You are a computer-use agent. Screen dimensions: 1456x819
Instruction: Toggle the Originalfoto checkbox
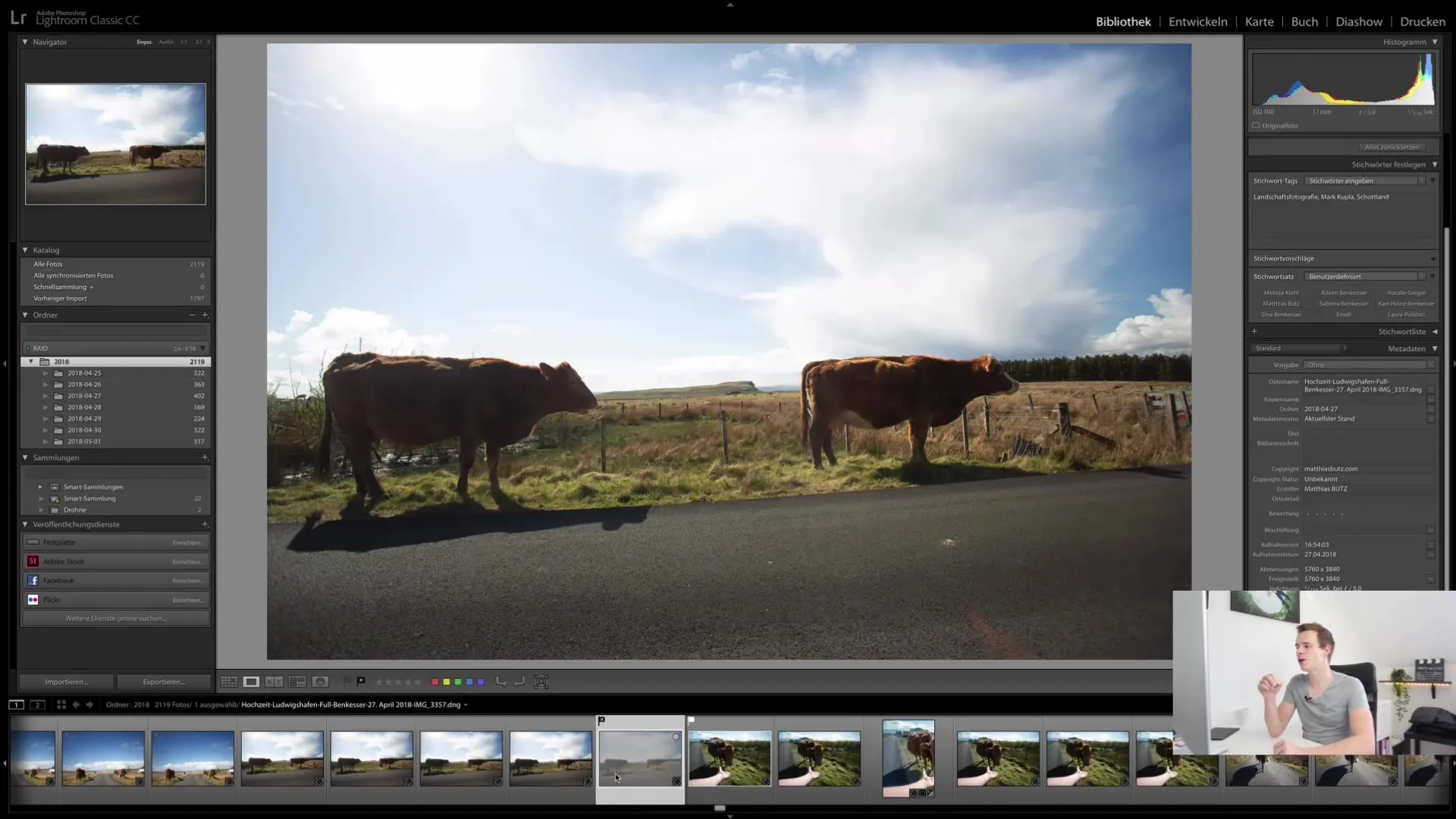pyautogui.click(x=1256, y=126)
